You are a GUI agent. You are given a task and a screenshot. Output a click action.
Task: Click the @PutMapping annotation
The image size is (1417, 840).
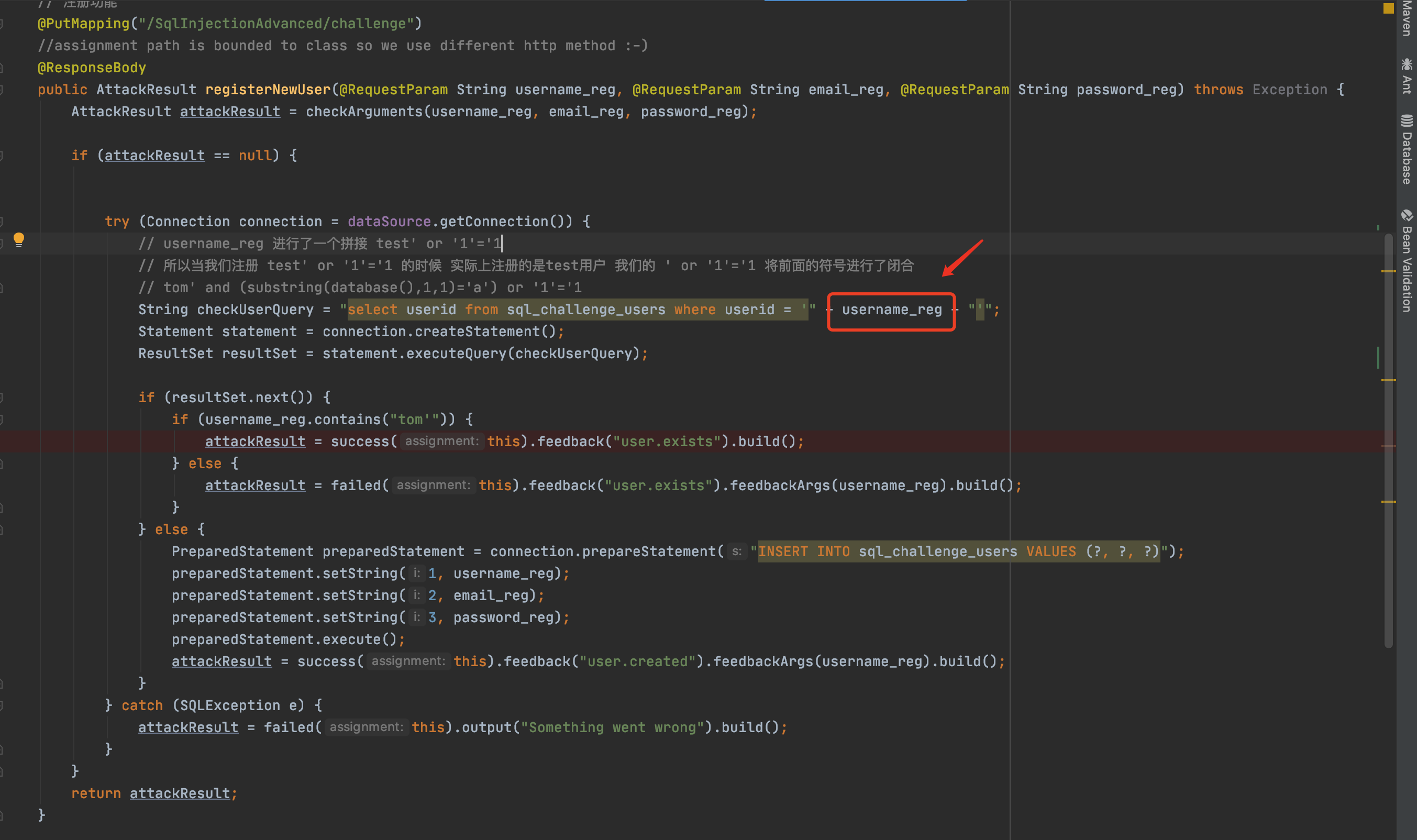83,23
